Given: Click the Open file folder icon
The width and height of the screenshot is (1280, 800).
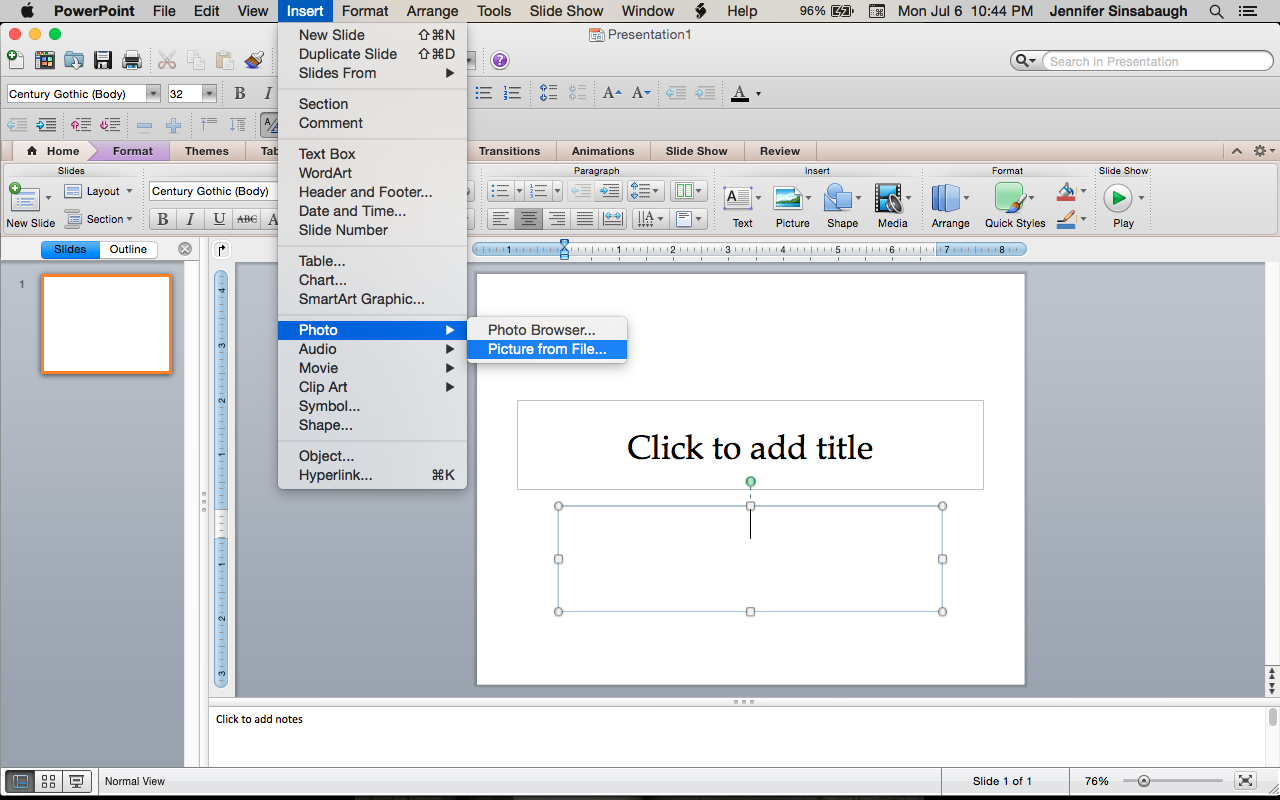Looking at the screenshot, I should [x=74, y=60].
